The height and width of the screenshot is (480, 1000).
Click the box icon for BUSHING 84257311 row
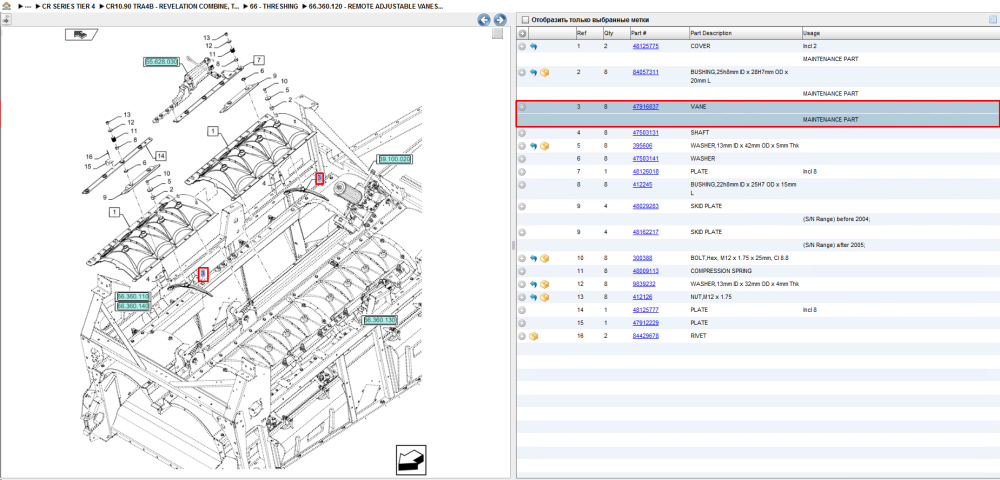[545, 73]
